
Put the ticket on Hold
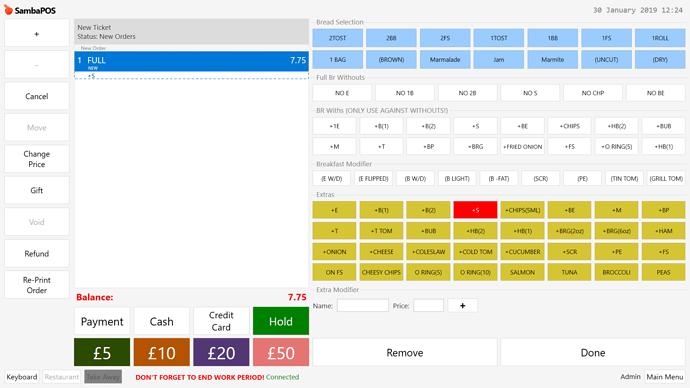(281, 321)
